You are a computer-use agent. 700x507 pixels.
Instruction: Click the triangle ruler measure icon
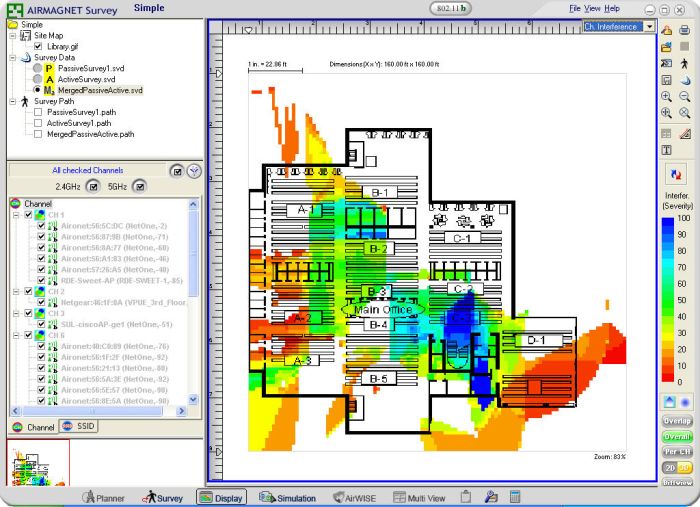click(x=684, y=133)
